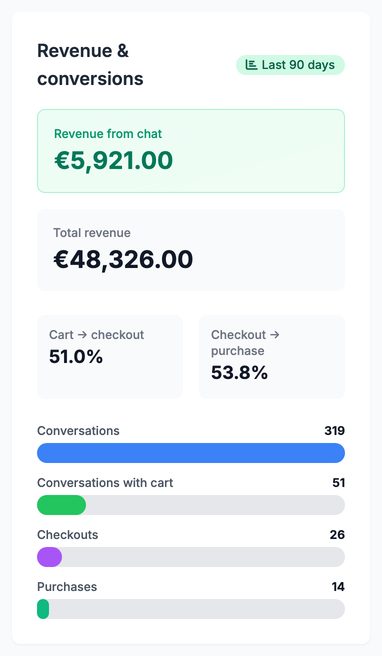Click the €5,921.00 revenue value
382x656 pixels.
(113, 161)
